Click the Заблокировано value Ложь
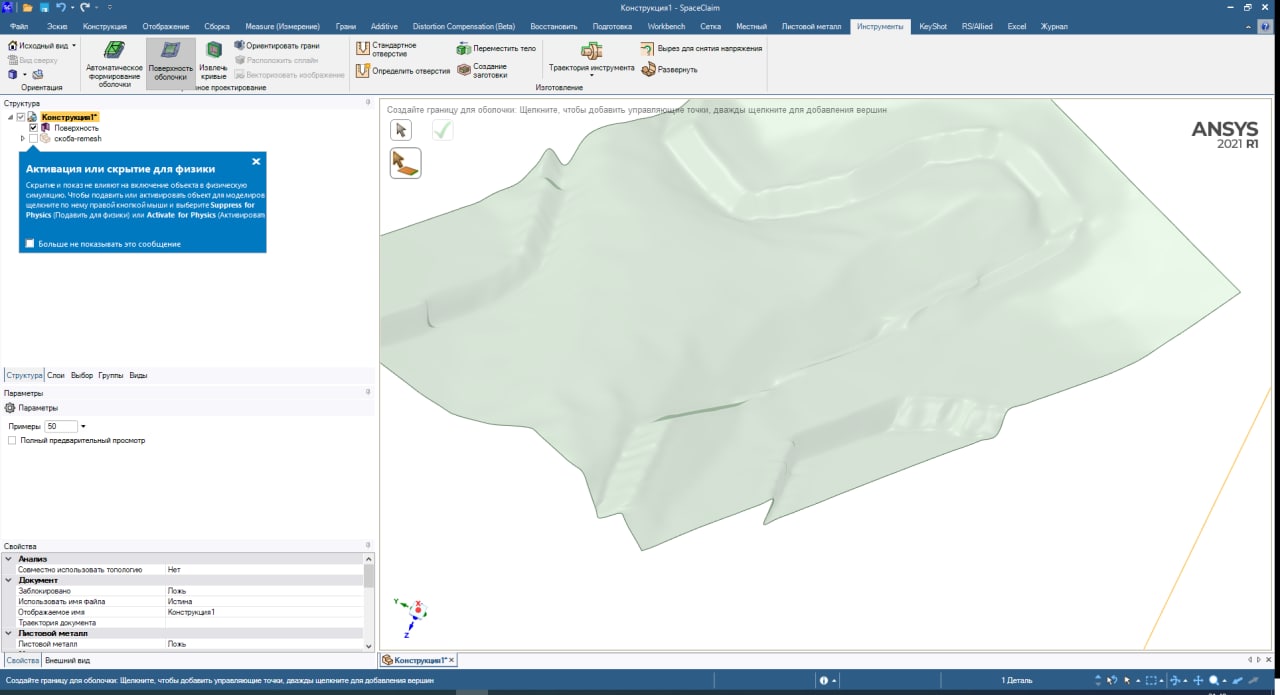The image size is (1280, 695). click(177, 591)
